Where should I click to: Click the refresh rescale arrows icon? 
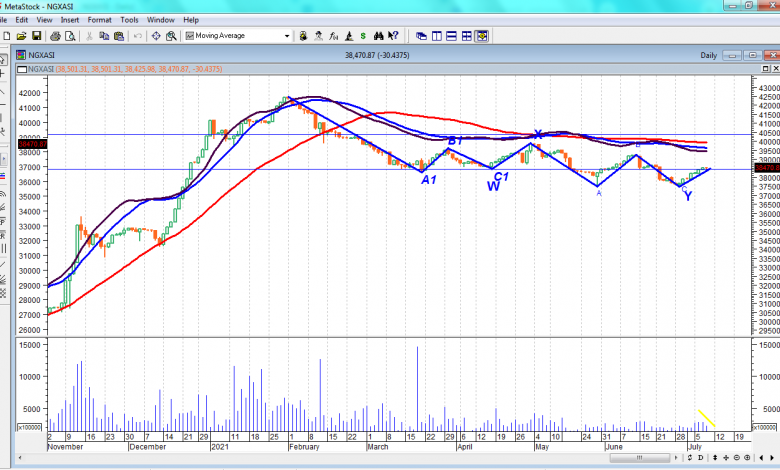689,458
